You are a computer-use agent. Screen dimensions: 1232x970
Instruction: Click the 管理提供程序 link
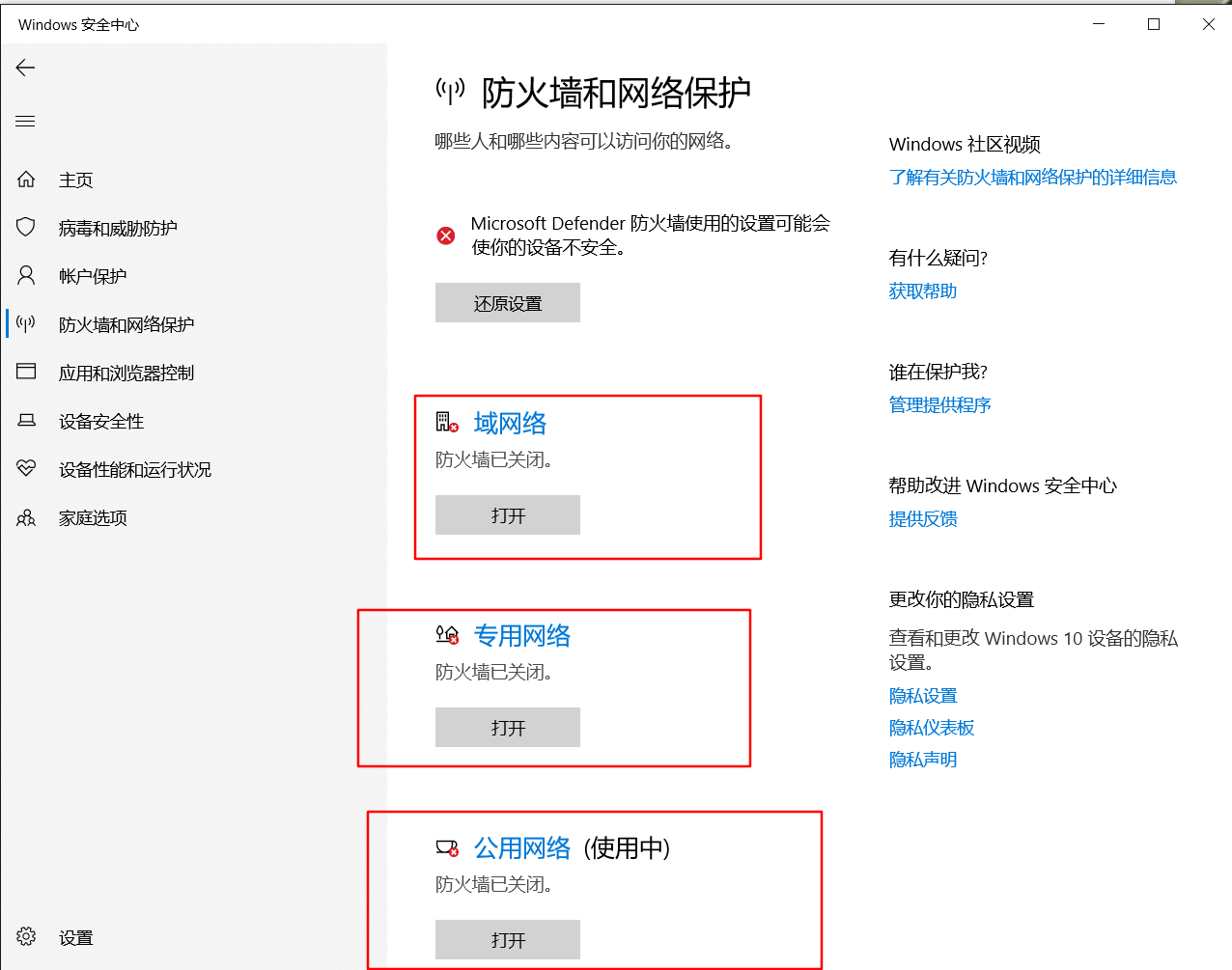[x=940, y=404]
